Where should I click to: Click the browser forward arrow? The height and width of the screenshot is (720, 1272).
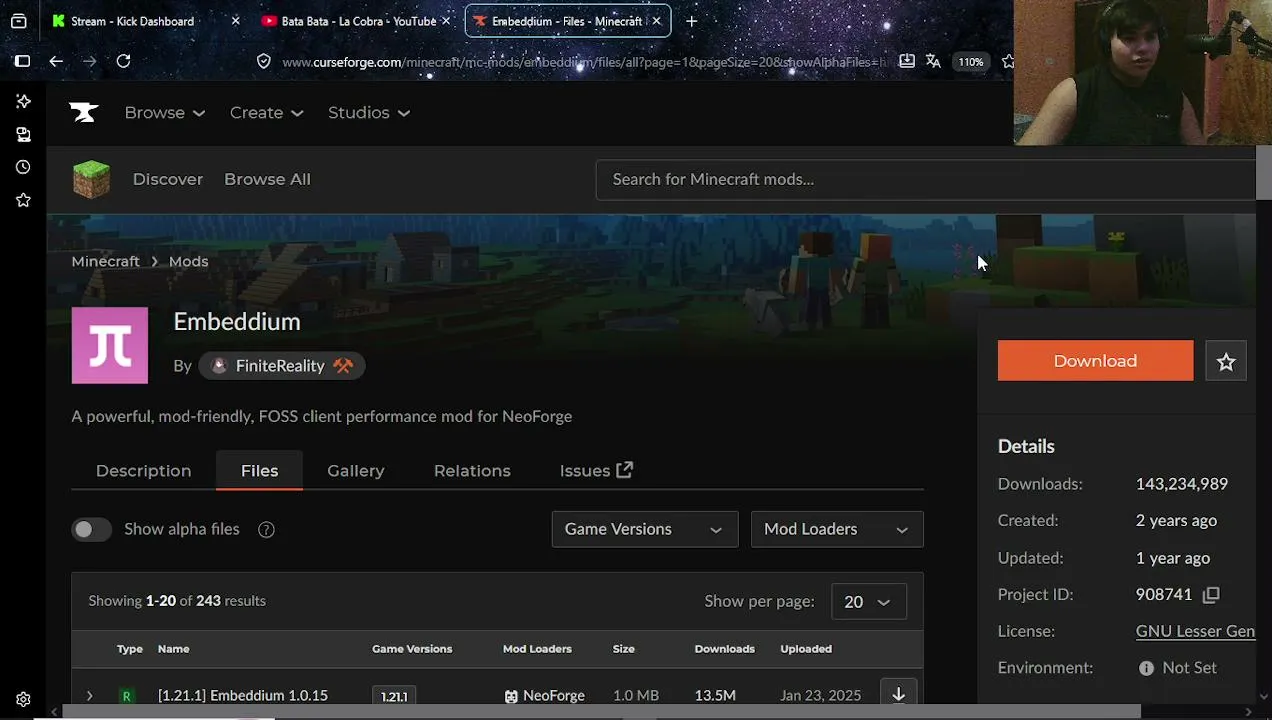coord(89,61)
